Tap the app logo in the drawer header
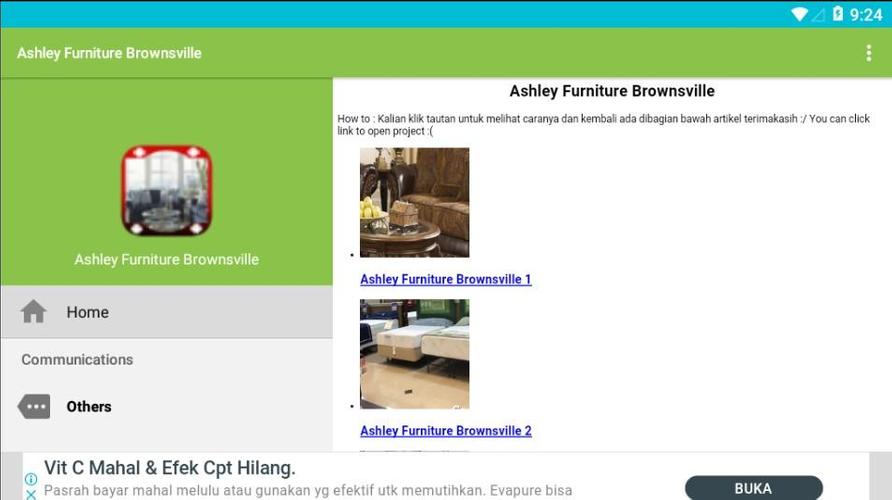This screenshot has width=892, height=500. (x=167, y=191)
